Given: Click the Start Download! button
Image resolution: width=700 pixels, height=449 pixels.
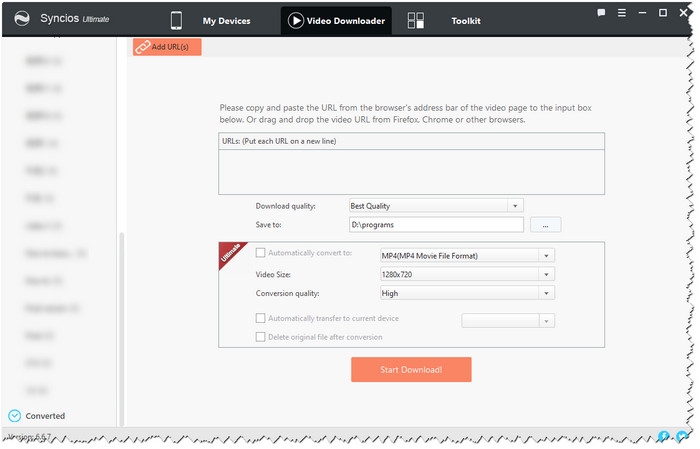Looking at the screenshot, I should tap(411, 370).
